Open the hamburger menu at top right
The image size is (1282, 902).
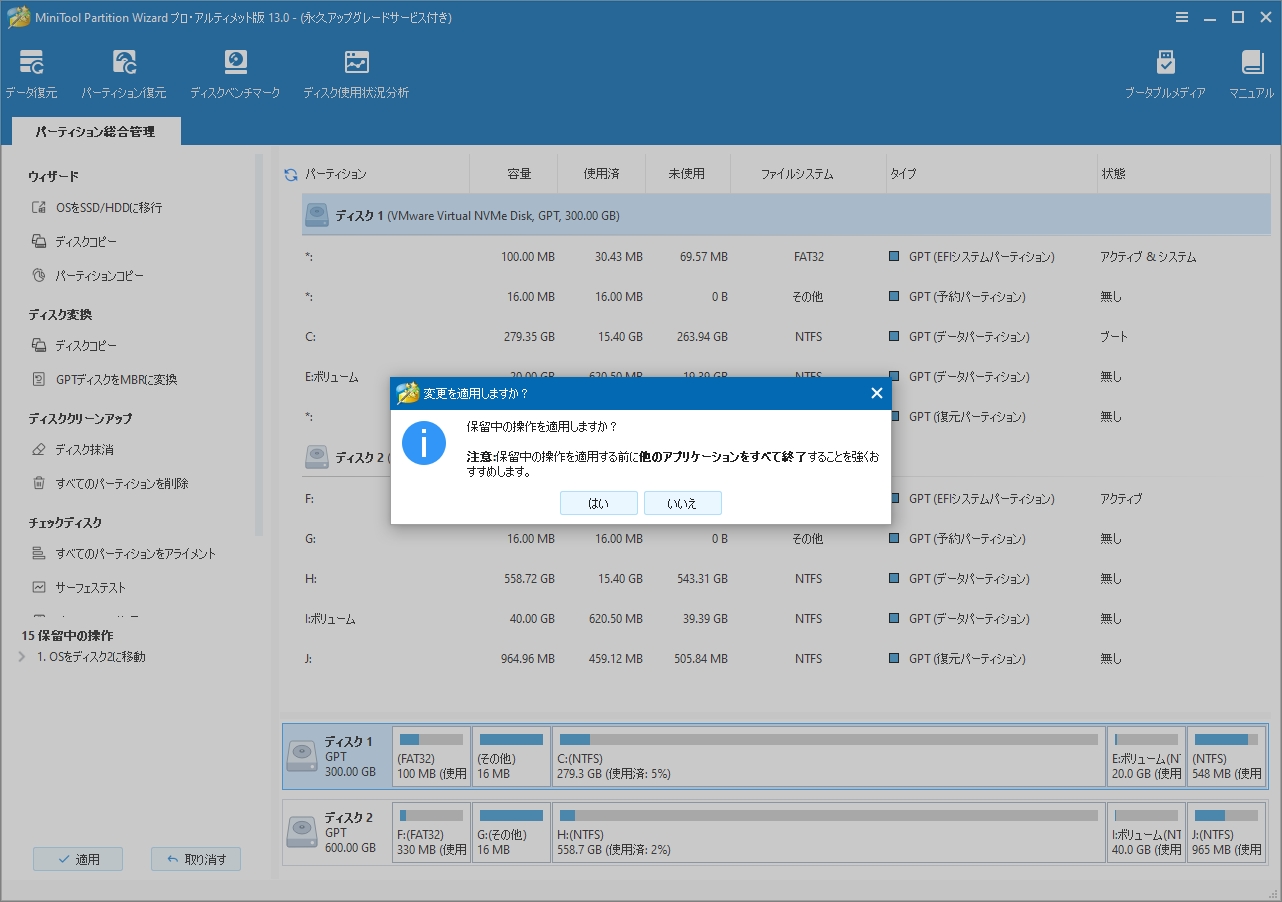[x=1182, y=17]
